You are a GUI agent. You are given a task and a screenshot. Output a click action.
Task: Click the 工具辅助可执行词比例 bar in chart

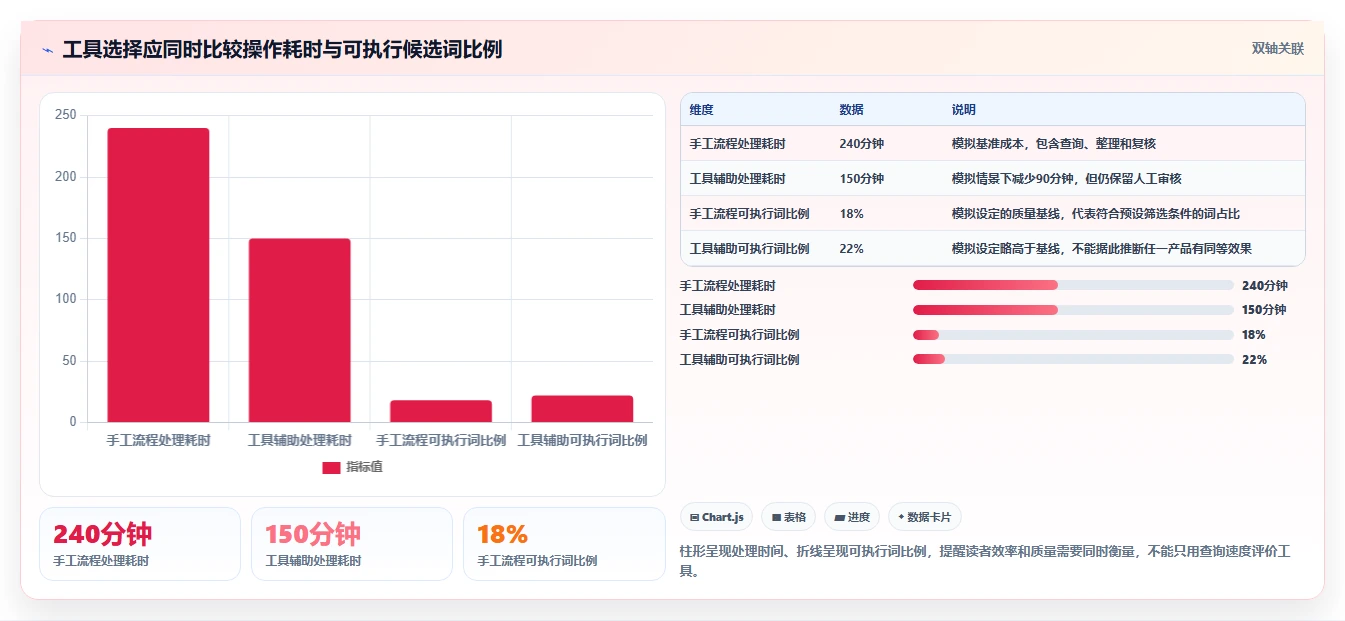tap(582, 409)
